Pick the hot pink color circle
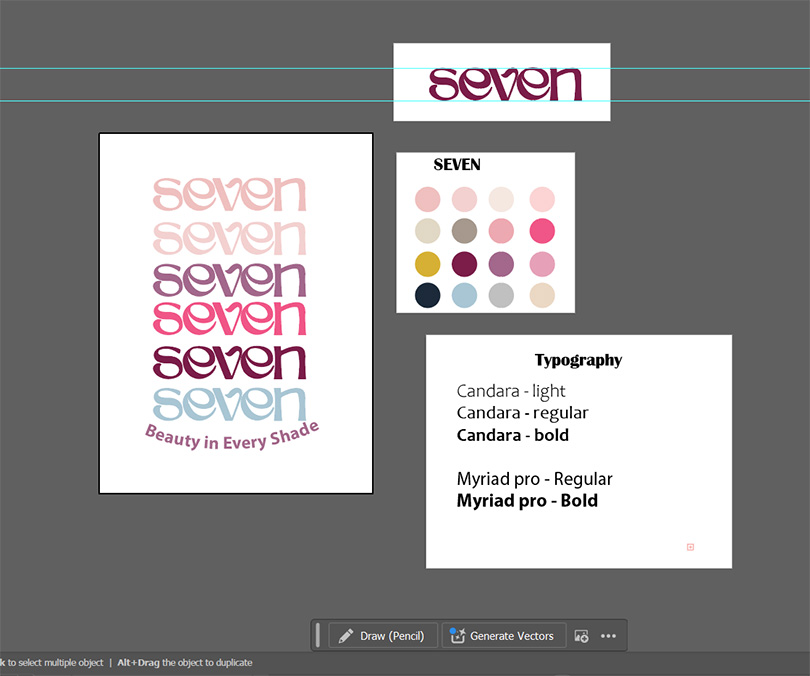Screen dimensions: 810x676 pos(541,231)
